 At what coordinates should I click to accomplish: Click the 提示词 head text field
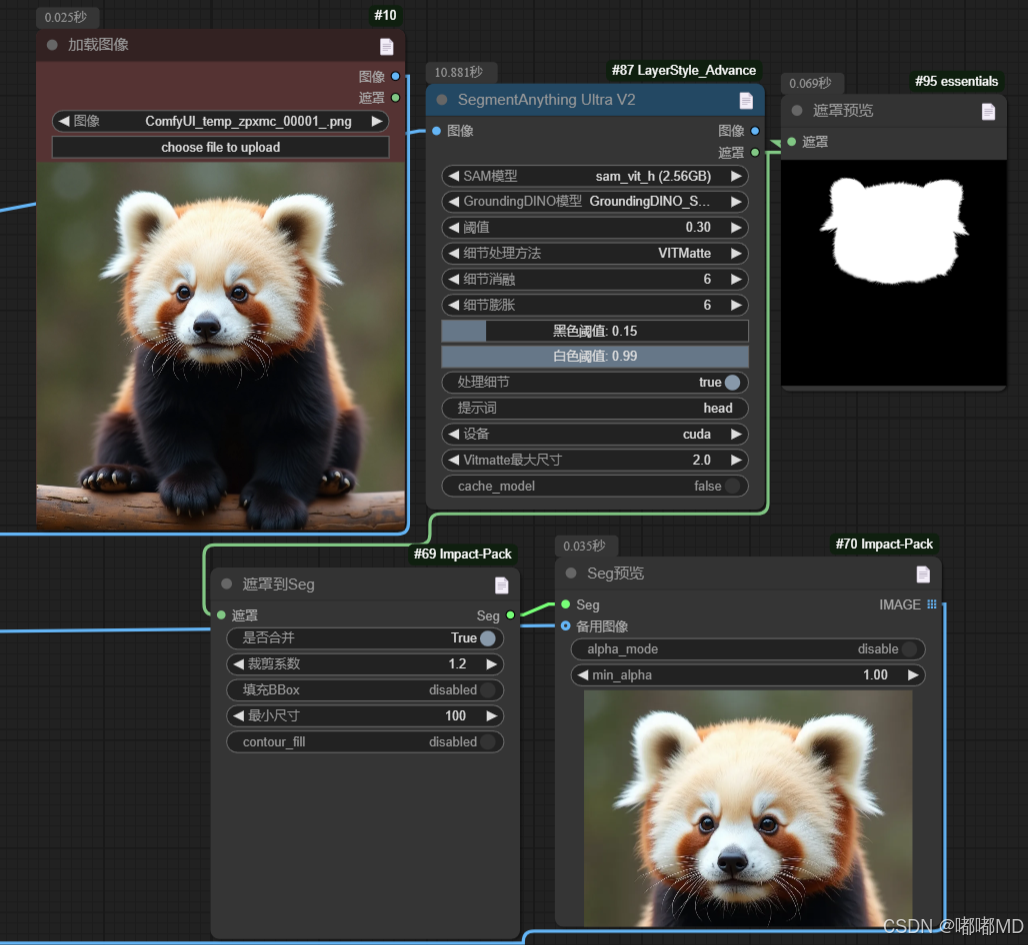(x=595, y=408)
